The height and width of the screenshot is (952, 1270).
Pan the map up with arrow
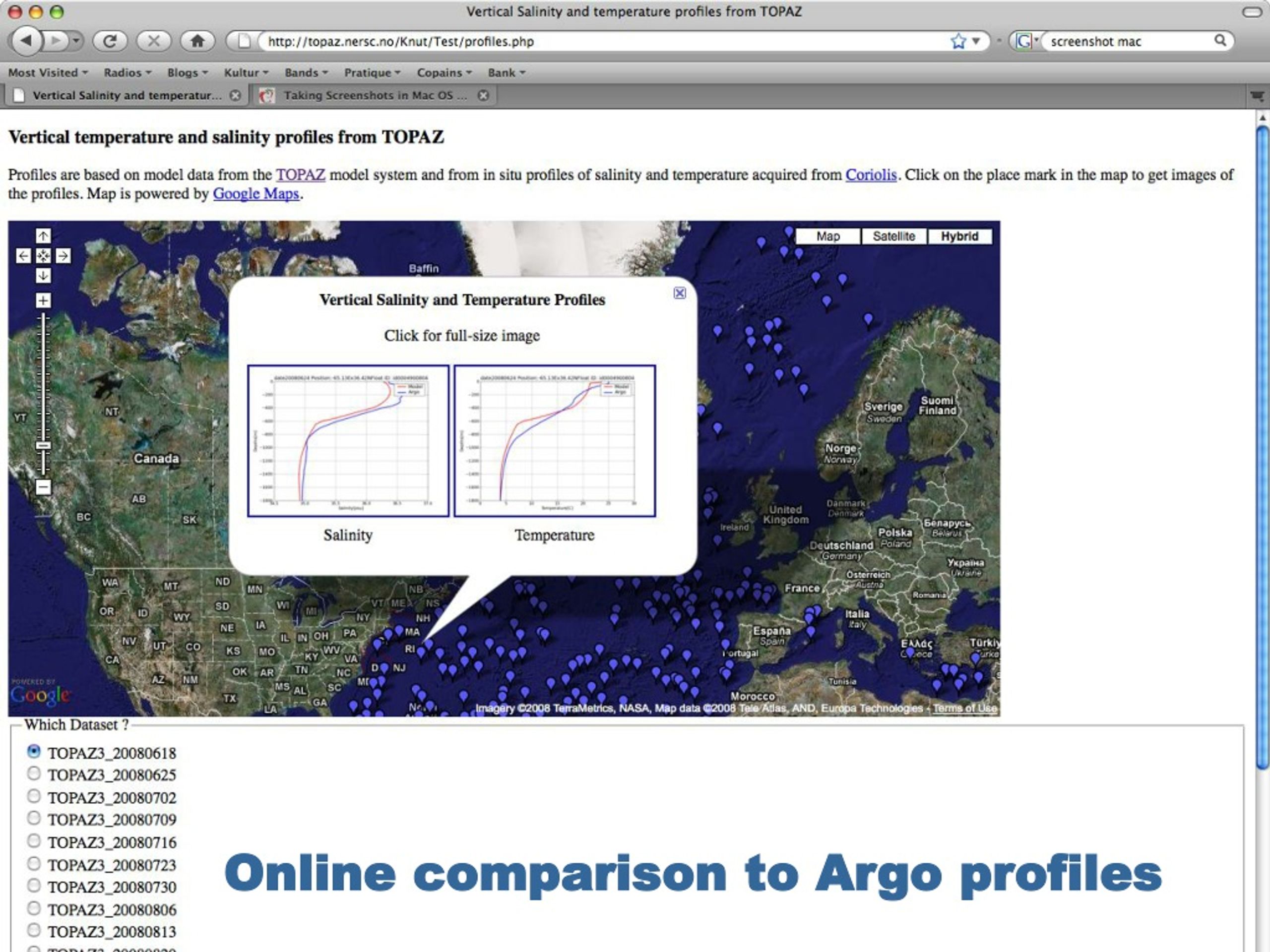(x=43, y=236)
